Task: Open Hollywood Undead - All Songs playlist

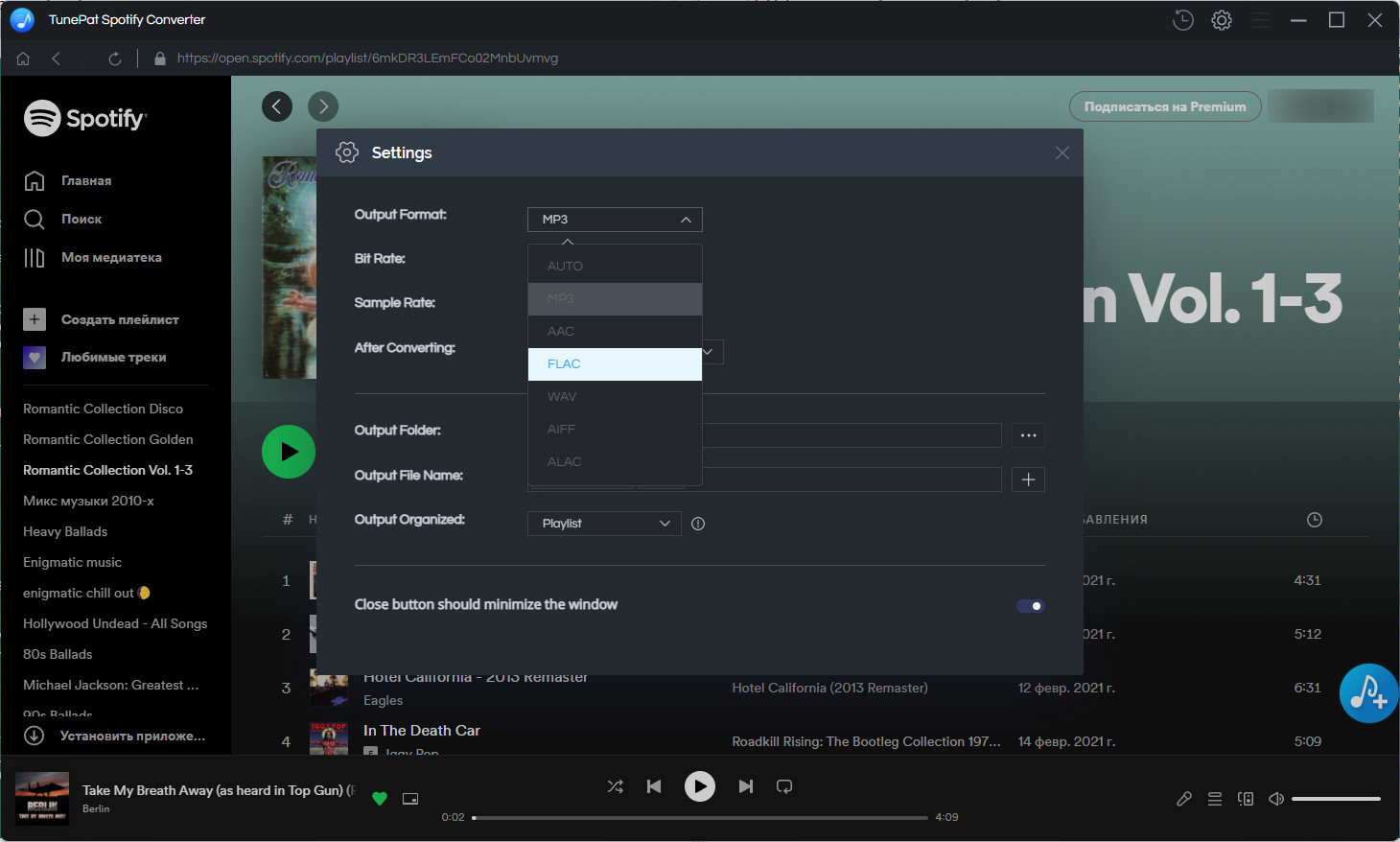Action: click(115, 623)
